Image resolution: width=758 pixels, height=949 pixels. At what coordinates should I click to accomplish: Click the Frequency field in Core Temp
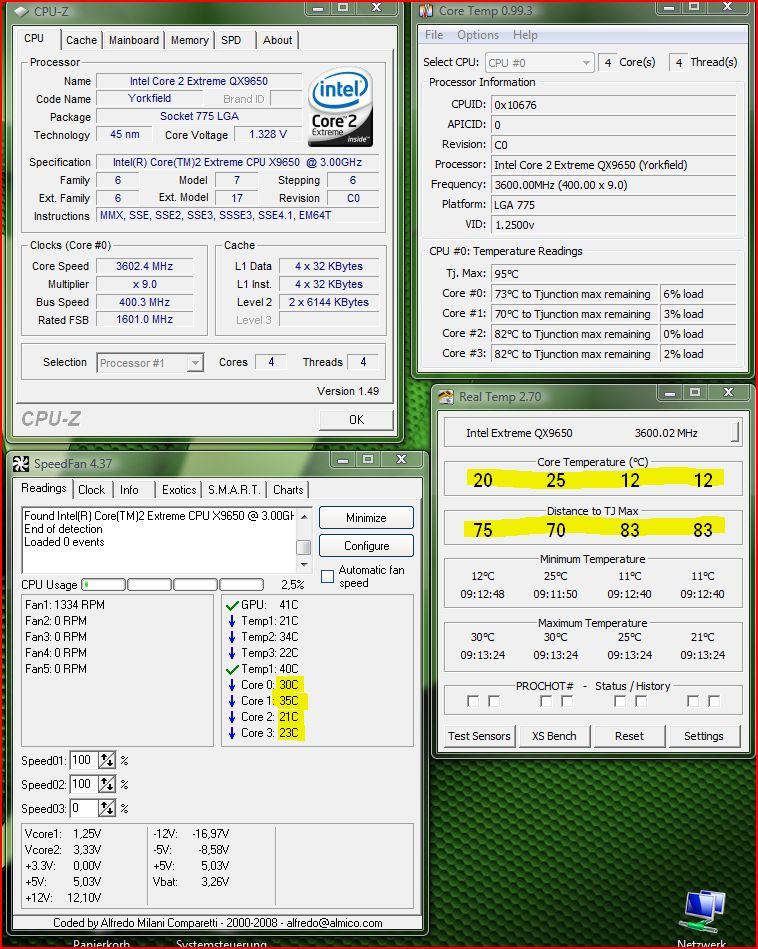[x=614, y=185]
